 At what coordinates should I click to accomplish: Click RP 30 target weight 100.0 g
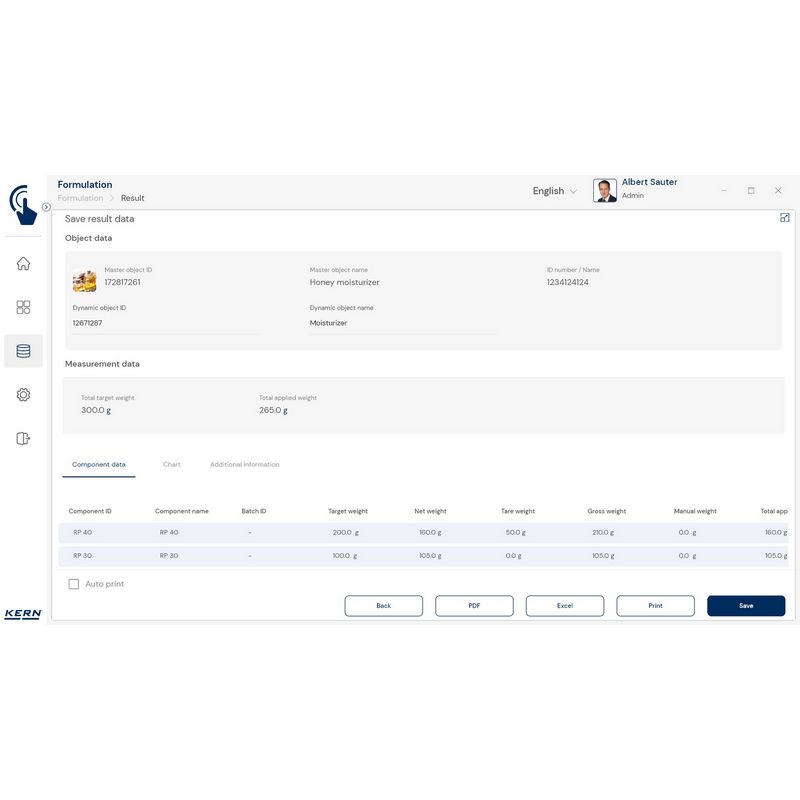point(345,556)
